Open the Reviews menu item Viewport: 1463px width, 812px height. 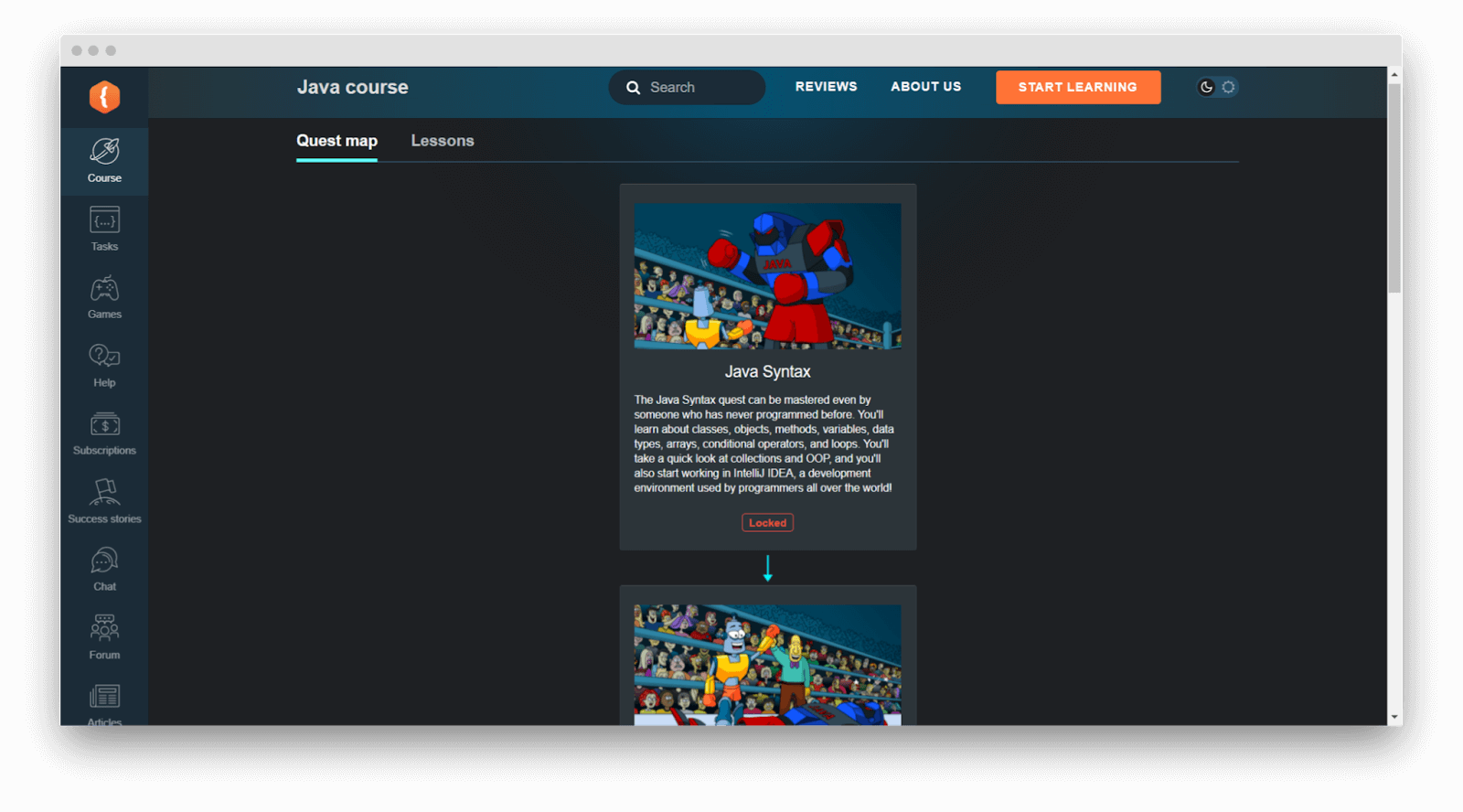[826, 87]
